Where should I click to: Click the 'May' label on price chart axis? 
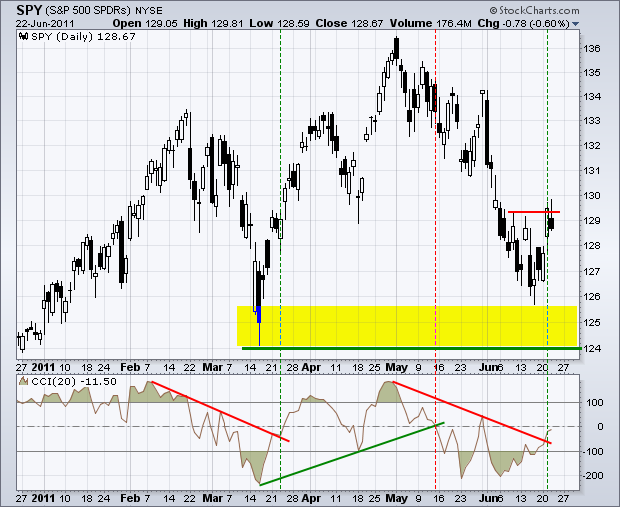pos(397,367)
